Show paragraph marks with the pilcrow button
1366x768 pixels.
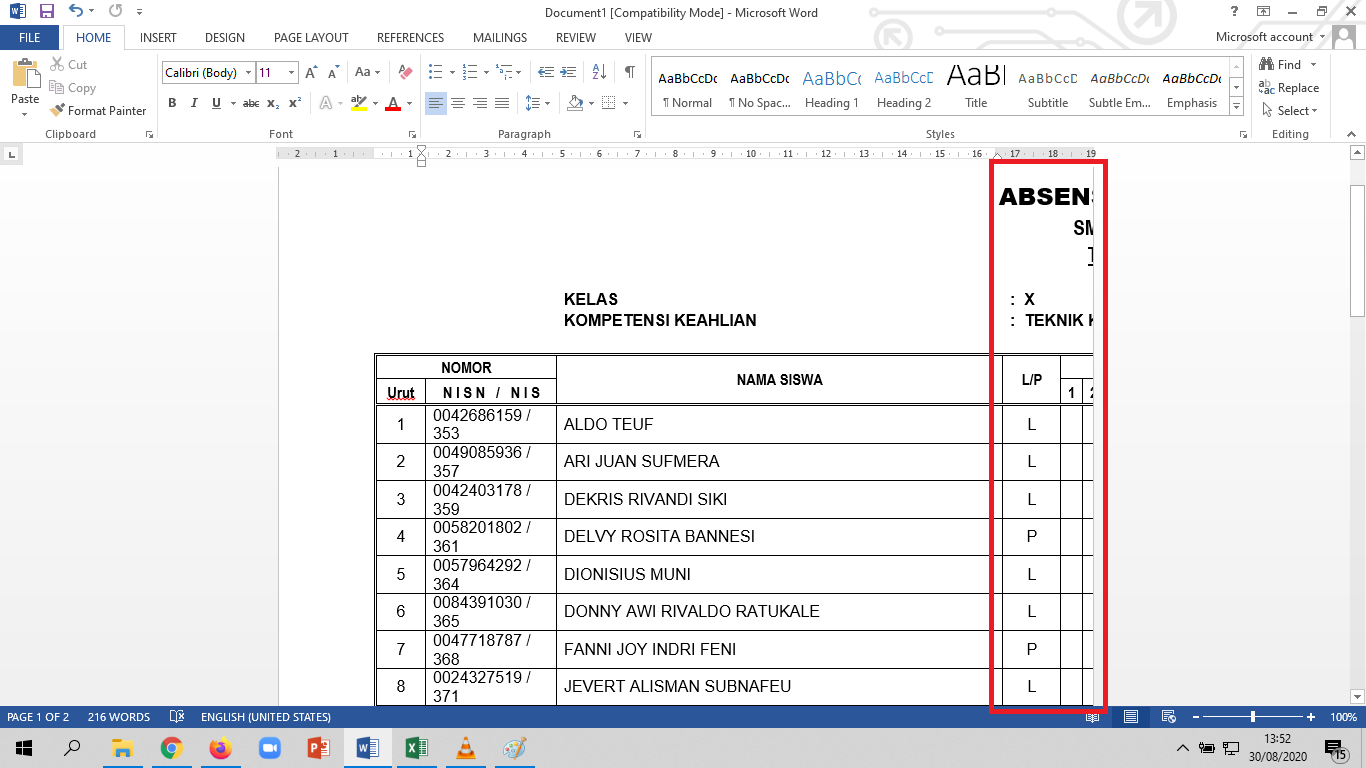pos(629,72)
